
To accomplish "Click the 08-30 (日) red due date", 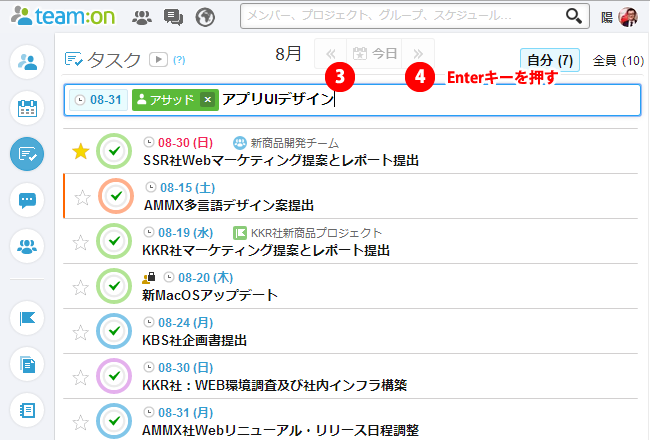I will [x=185, y=143].
